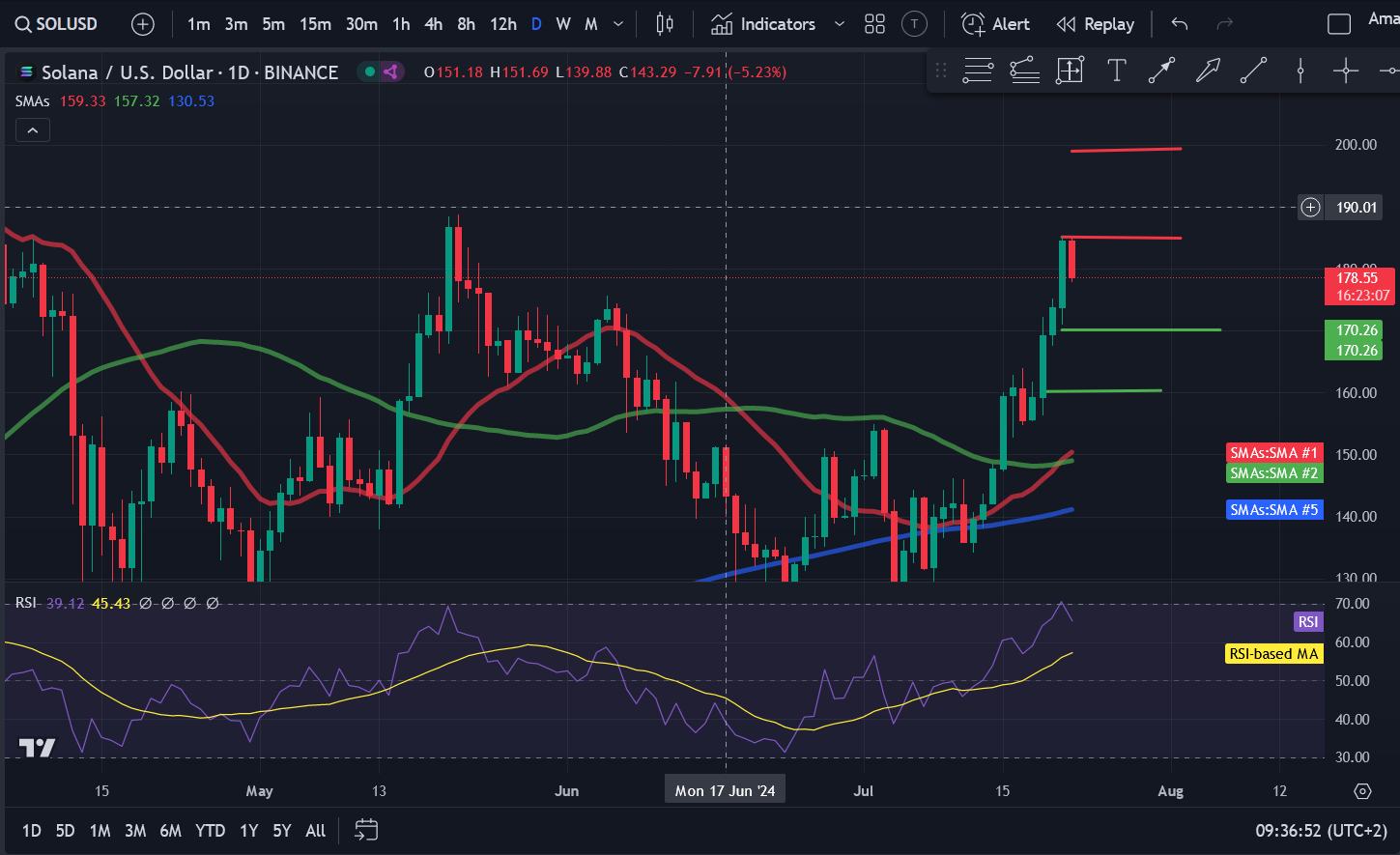Choose the 8h interval

click(466, 24)
